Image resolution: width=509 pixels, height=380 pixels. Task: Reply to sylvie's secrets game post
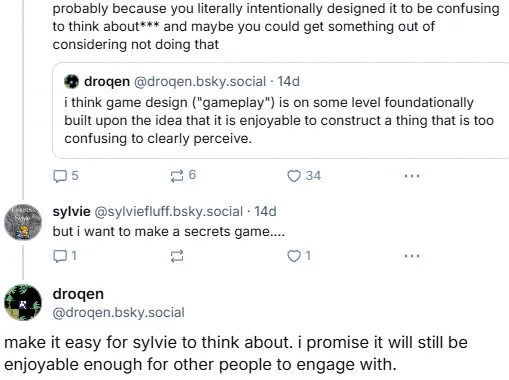[x=65, y=256]
